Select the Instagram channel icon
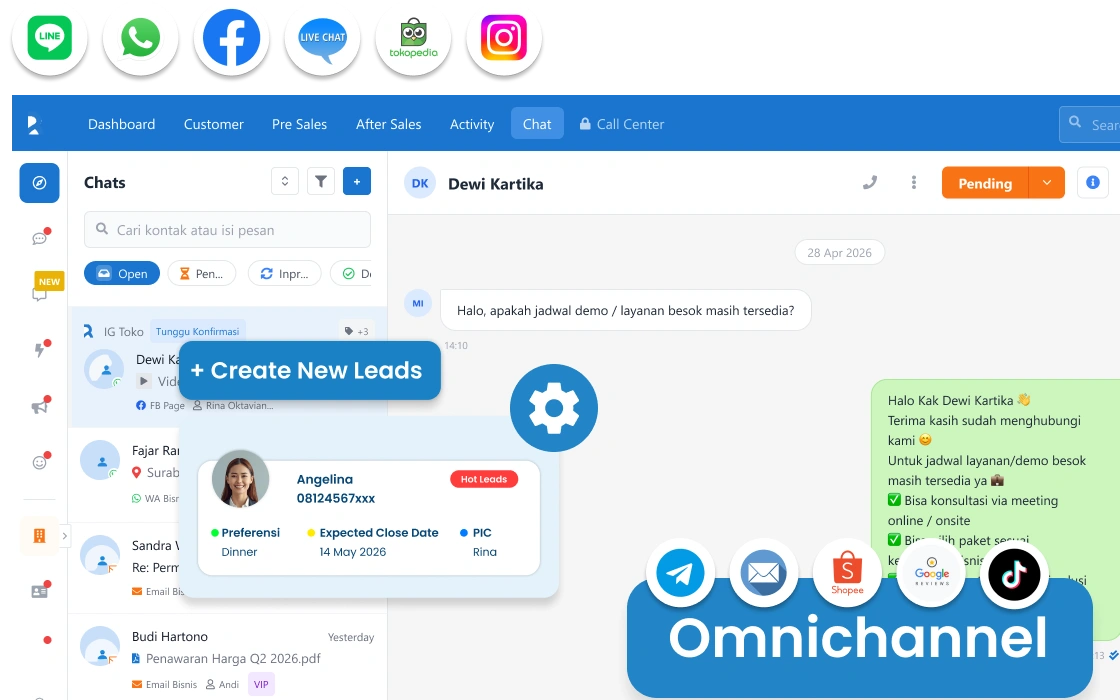 504,37
